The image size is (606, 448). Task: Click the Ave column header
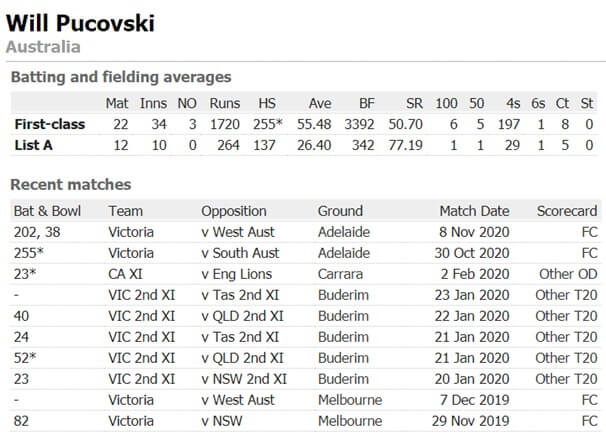point(319,103)
